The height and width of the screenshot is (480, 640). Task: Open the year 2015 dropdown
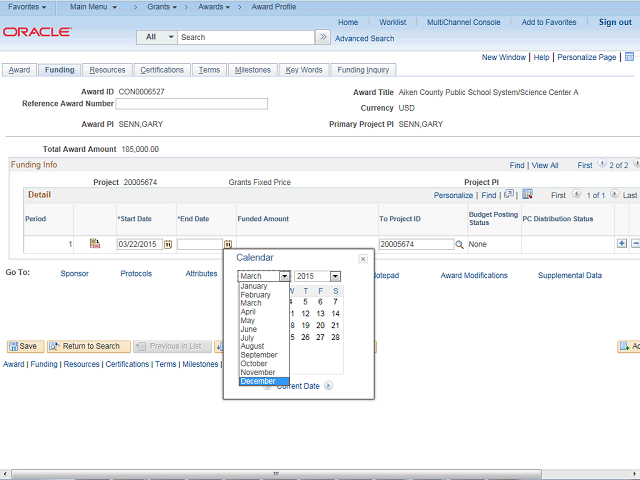point(317,276)
